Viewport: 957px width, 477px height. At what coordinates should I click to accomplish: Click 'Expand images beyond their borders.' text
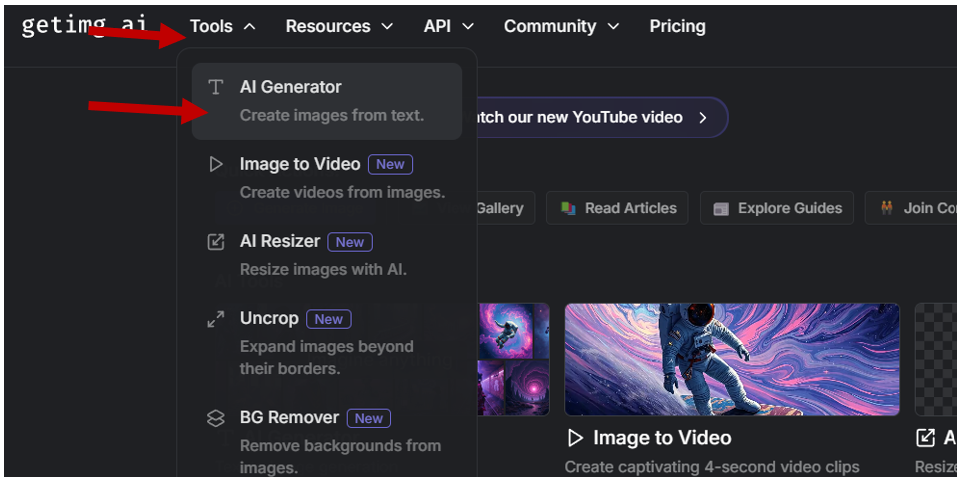(327, 357)
